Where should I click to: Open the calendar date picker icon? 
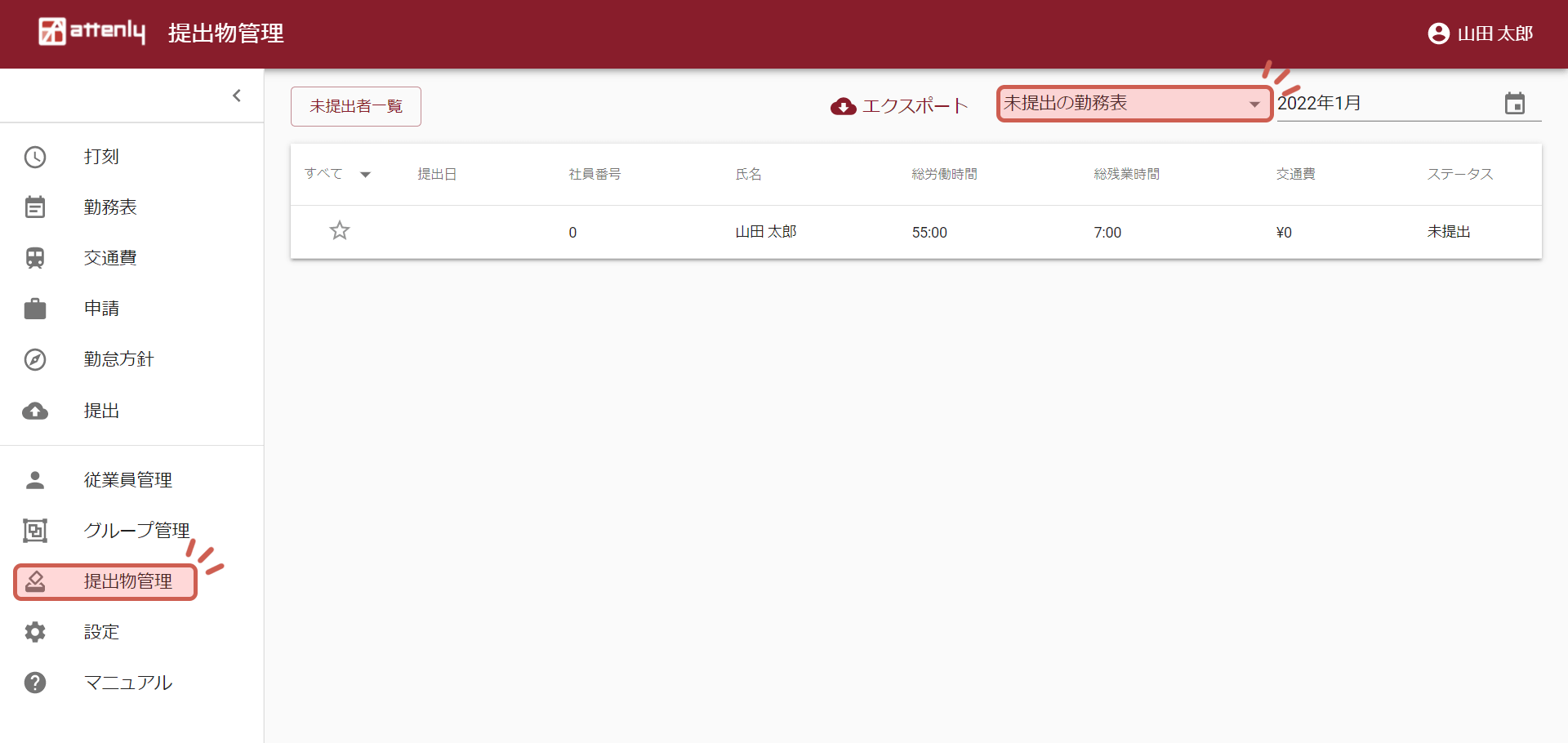1514,104
